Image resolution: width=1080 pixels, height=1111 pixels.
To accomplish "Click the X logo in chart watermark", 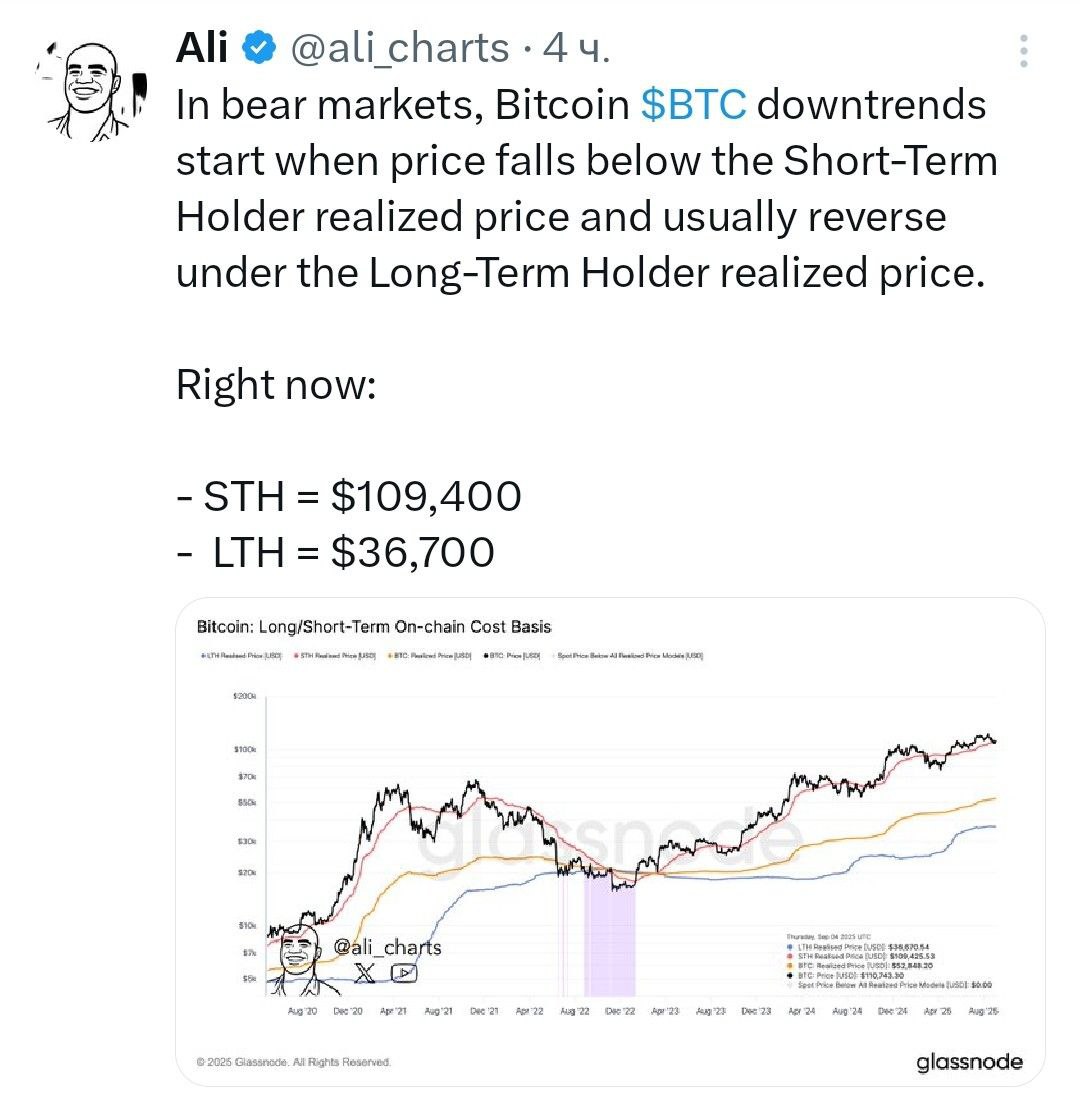I will pyautogui.click(x=364, y=973).
